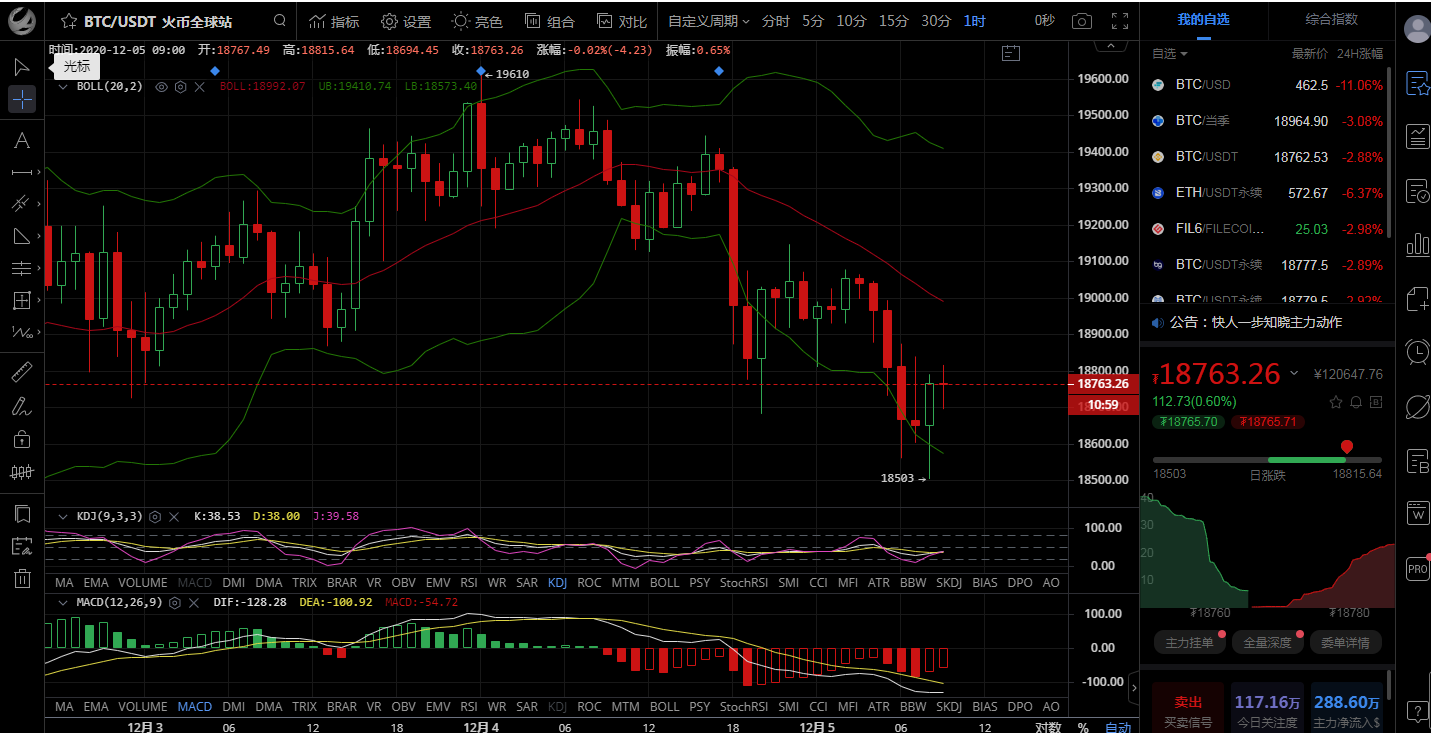
Task: Open KDJ indicator settings hexagon
Action: point(154,516)
